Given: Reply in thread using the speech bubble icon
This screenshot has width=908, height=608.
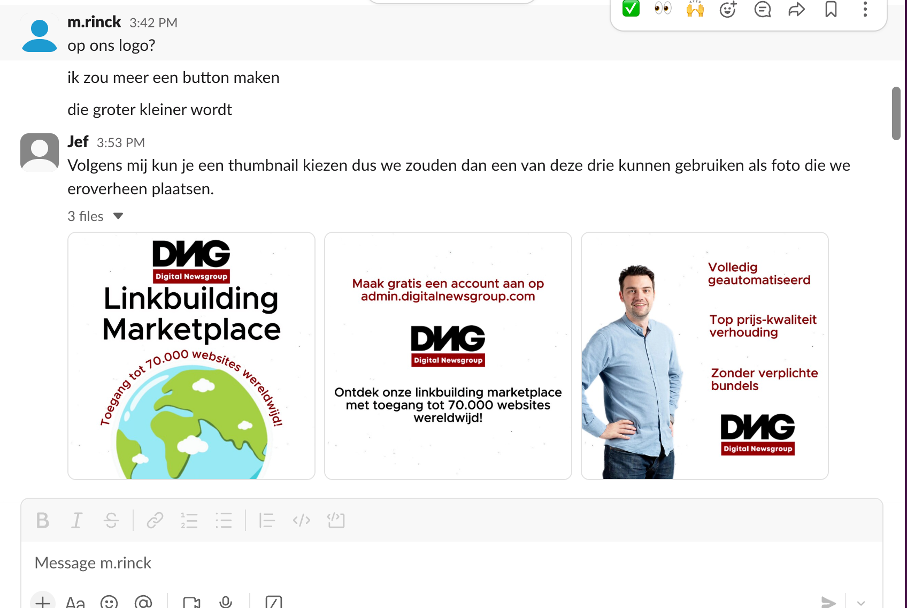Looking at the screenshot, I should 763,9.
